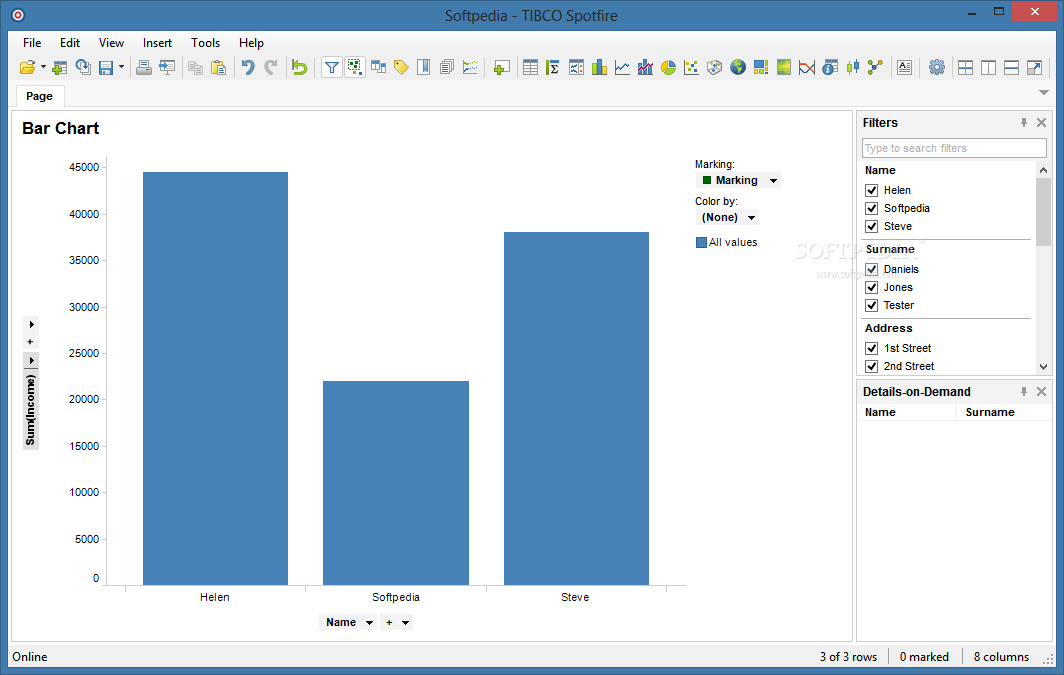This screenshot has height=675, width=1064.
Task: Click the Reload Data toolbar icon
Action: pos(83,67)
